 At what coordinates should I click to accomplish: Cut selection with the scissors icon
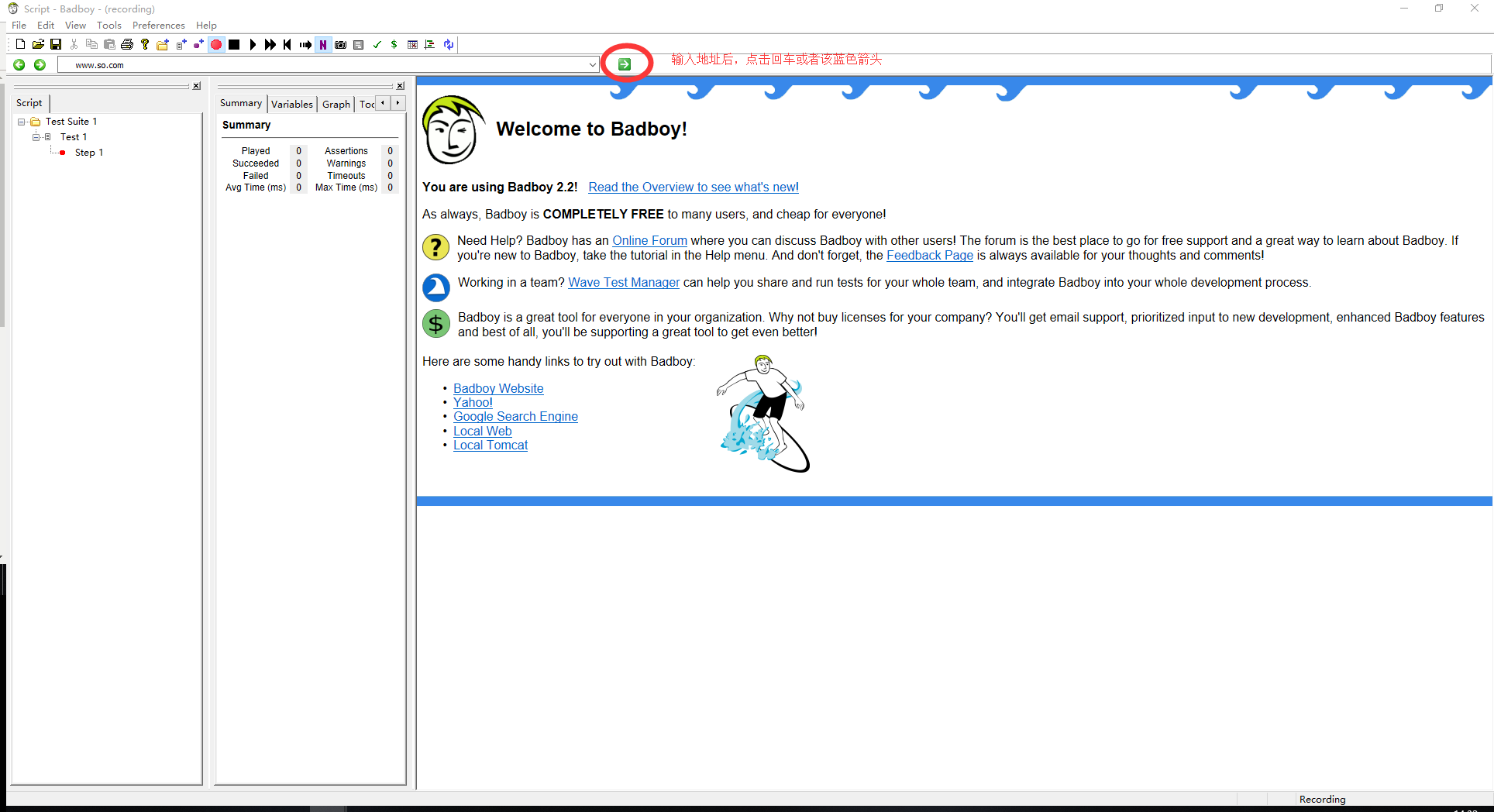74,44
